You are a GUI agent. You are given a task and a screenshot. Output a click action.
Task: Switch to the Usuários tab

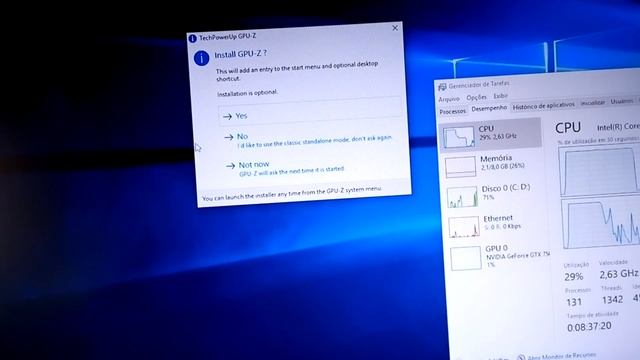point(622,101)
